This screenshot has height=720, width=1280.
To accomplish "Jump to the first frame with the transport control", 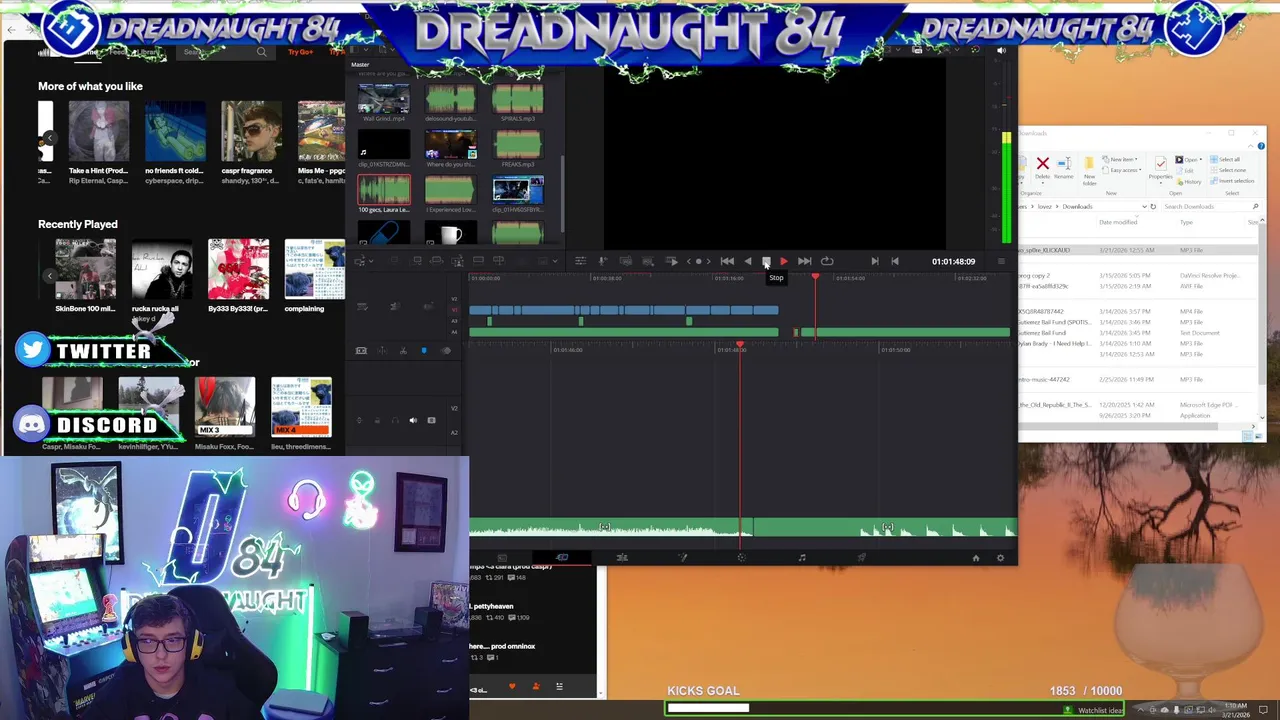I will click(x=727, y=261).
